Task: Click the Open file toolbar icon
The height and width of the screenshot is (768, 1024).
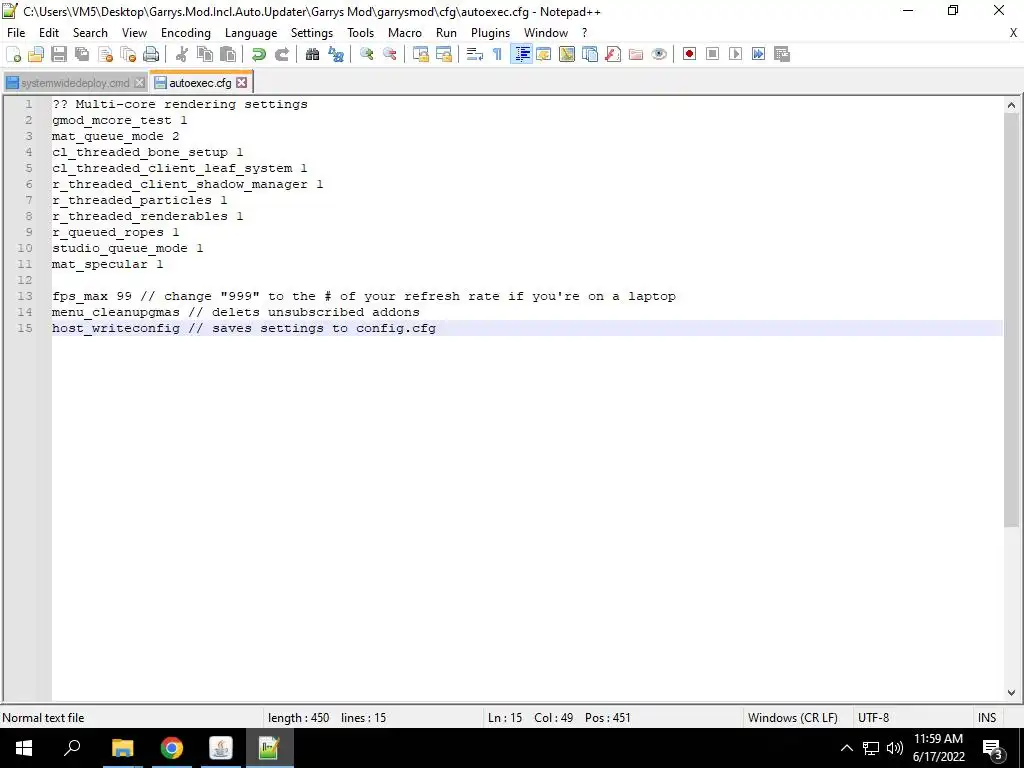Action: [36, 54]
